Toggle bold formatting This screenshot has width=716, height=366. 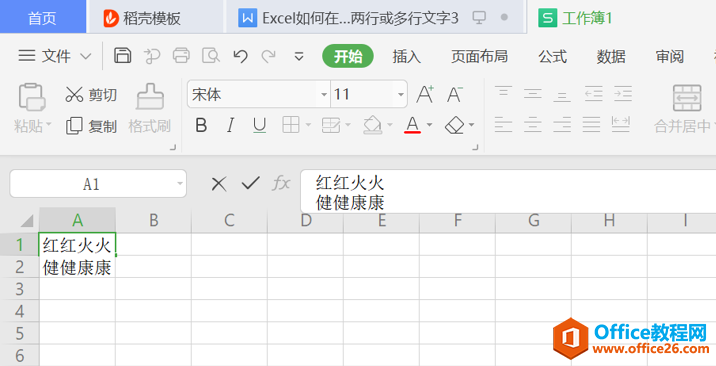pyautogui.click(x=201, y=125)
